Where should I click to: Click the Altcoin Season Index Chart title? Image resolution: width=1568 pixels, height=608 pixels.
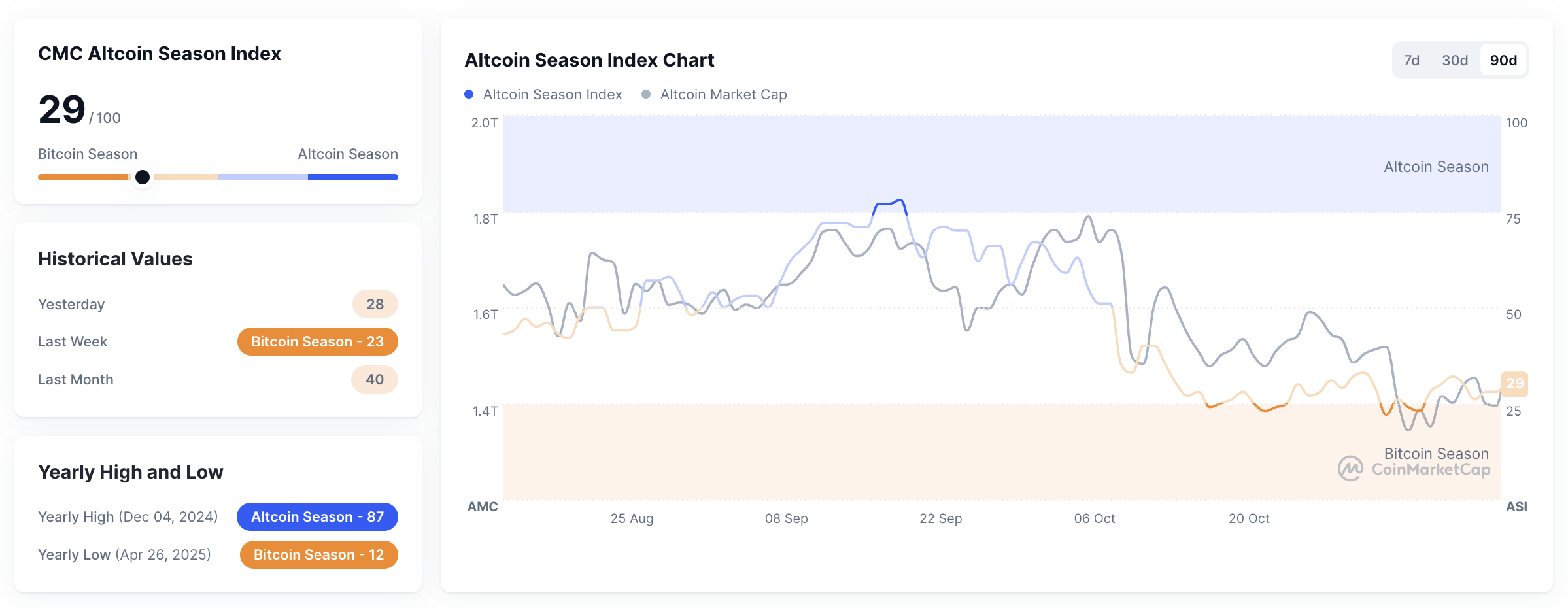589,60
